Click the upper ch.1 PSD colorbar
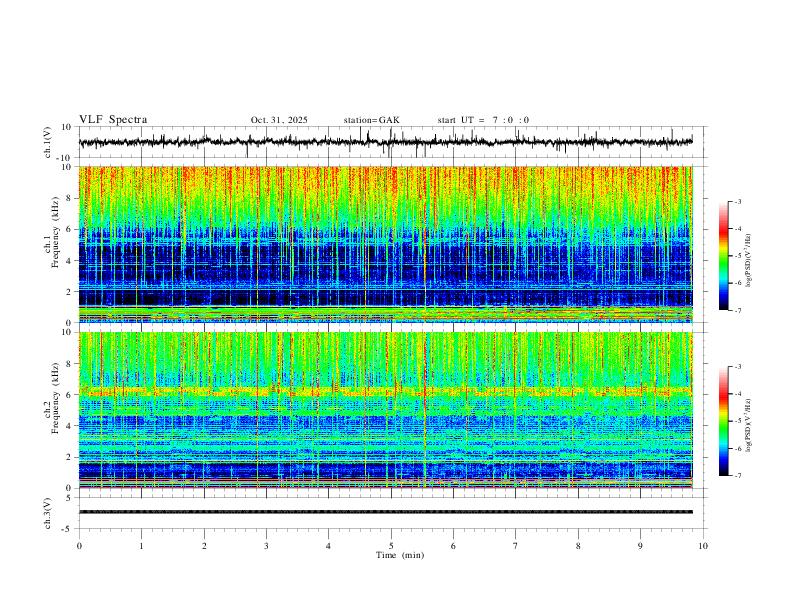The height and width of the screenshot is (612, 792). pos(723,256)
